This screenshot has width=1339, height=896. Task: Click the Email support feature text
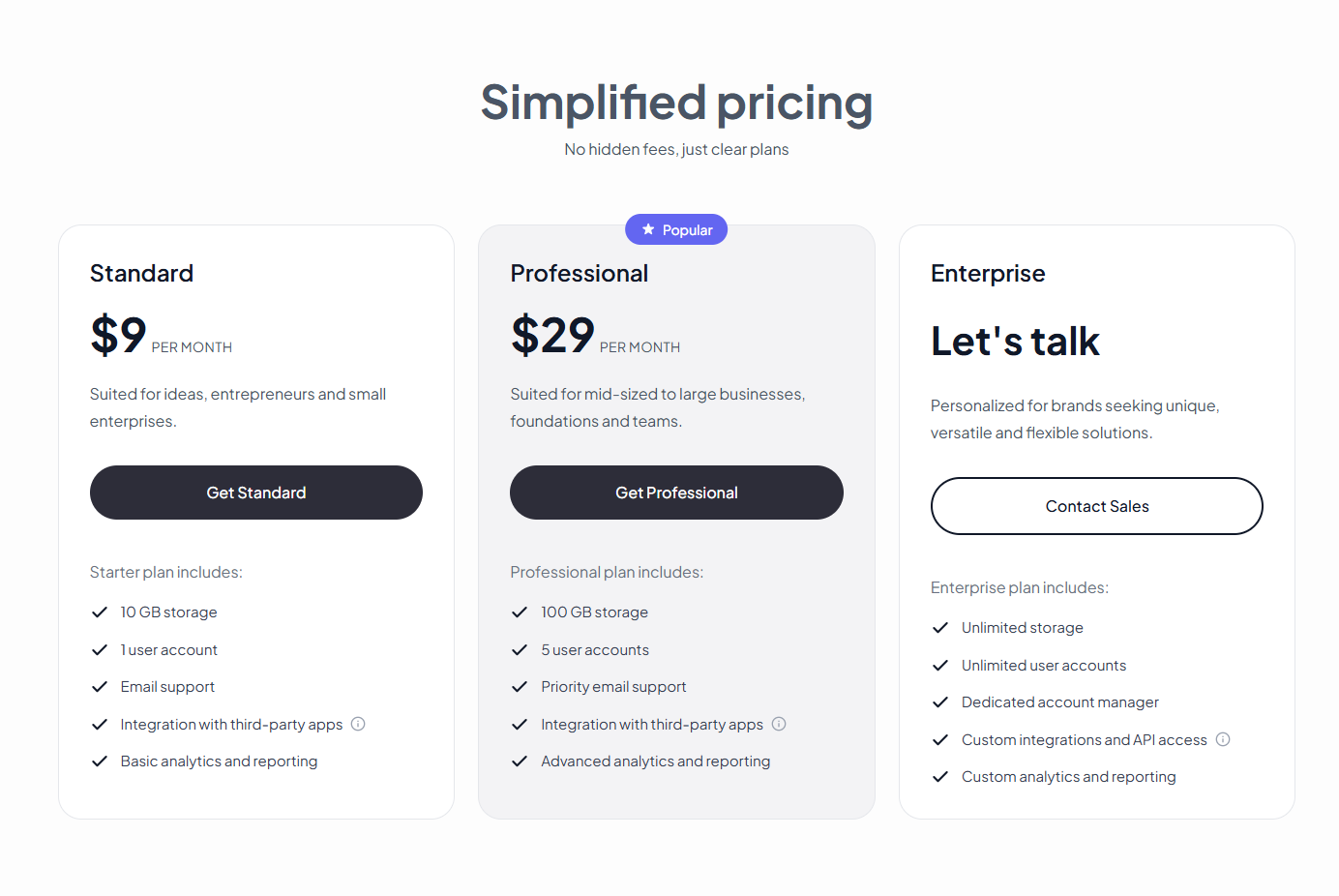click(x=167, y=687)
